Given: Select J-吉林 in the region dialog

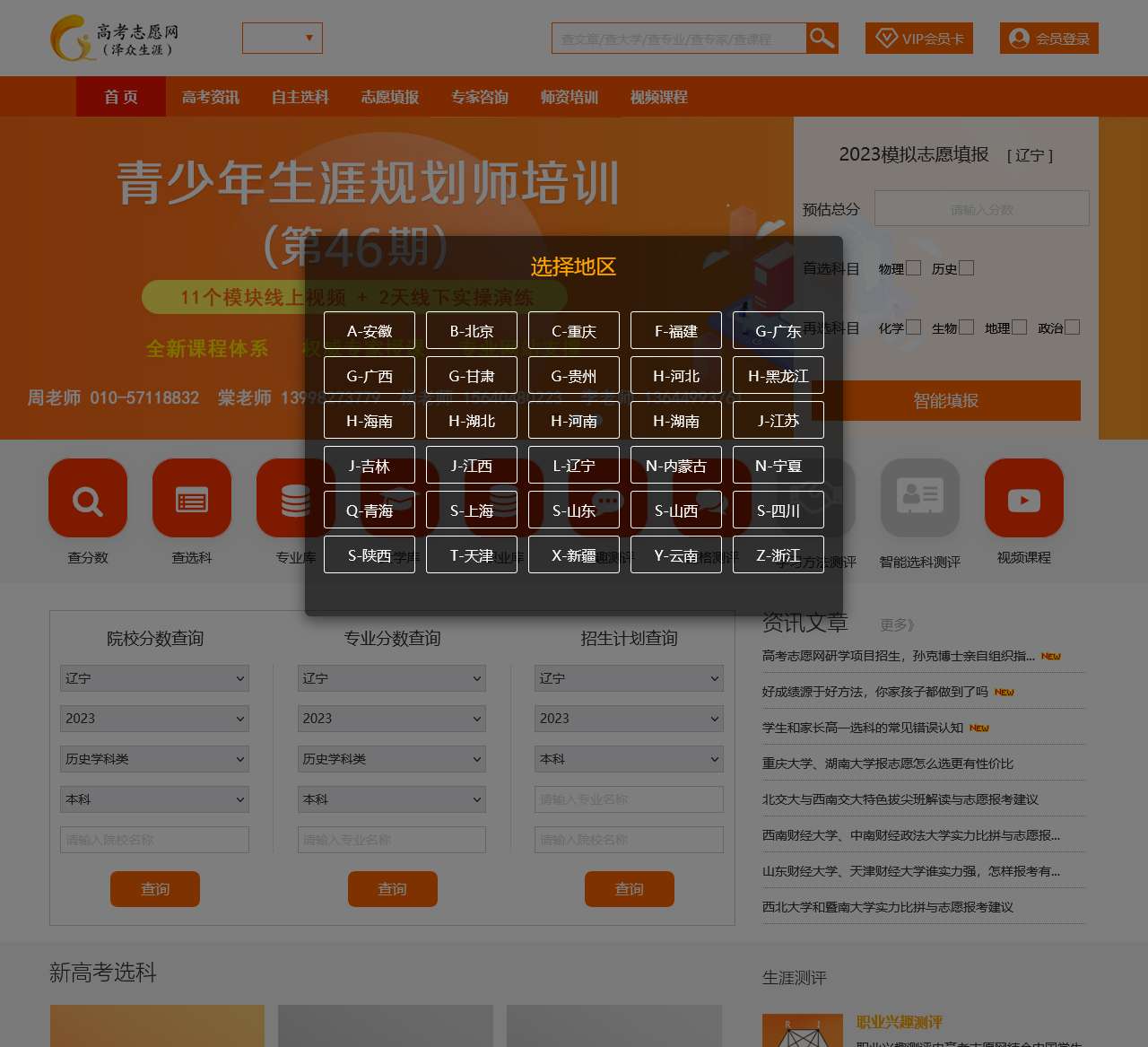Looking at the screenshot, I should (370, 465).
